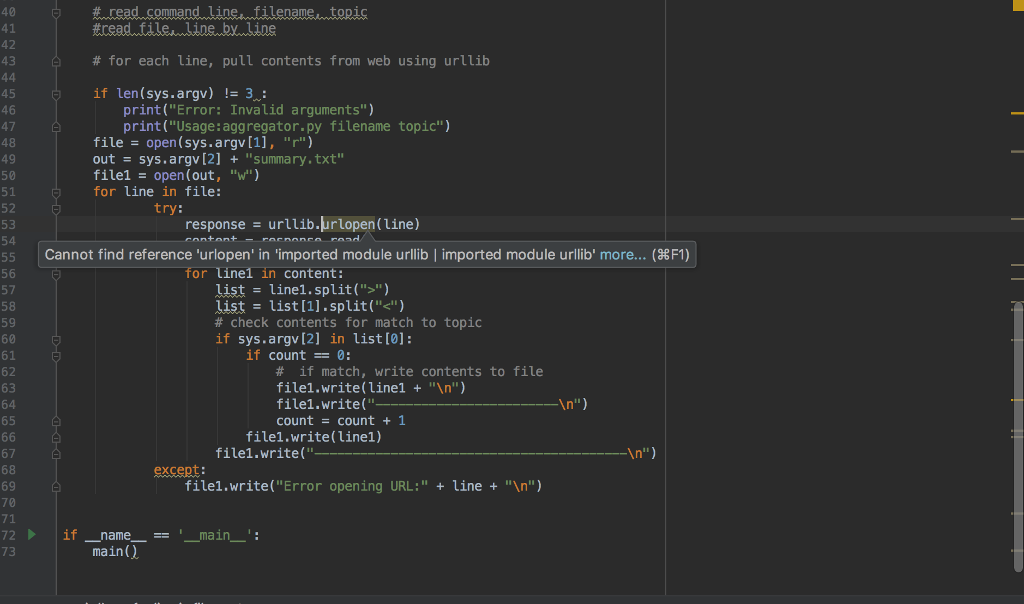Click the vertical scrollbar thumb

[1018, 436]
